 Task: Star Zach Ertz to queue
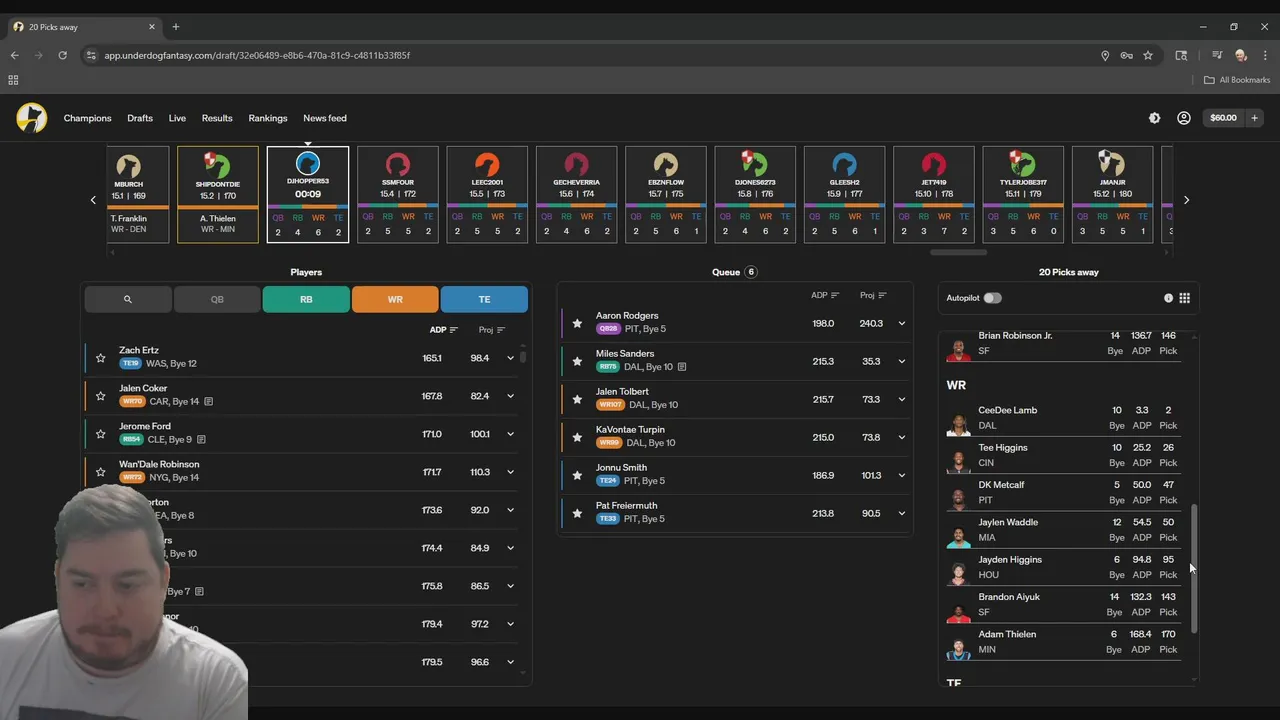point(100,358)
